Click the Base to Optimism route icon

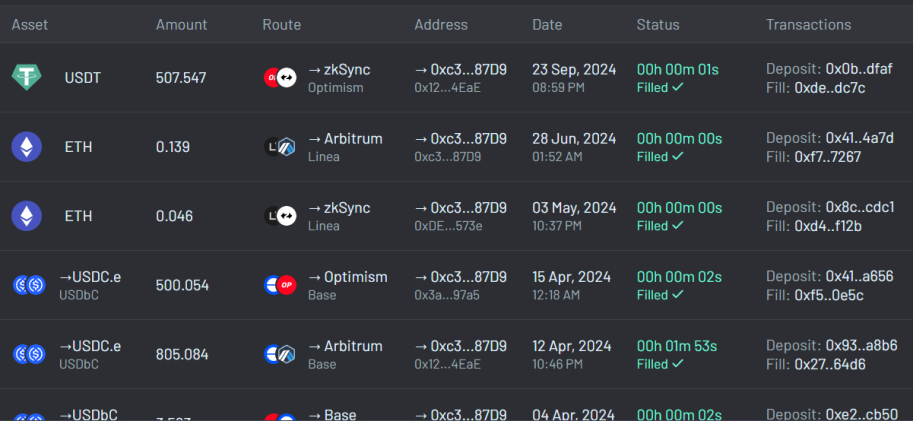[x=280, y=285]
